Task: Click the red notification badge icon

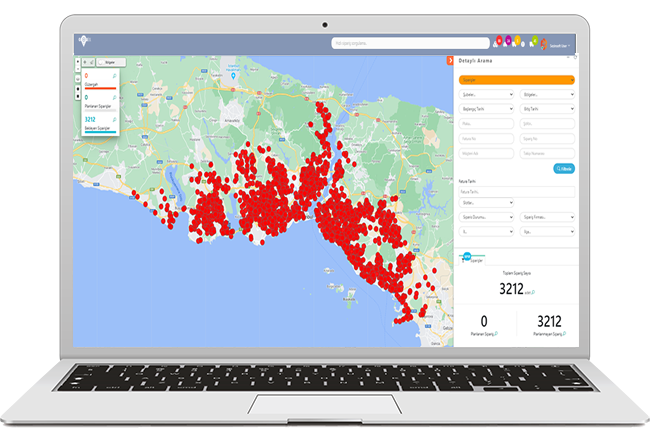Action: [498, 42]
